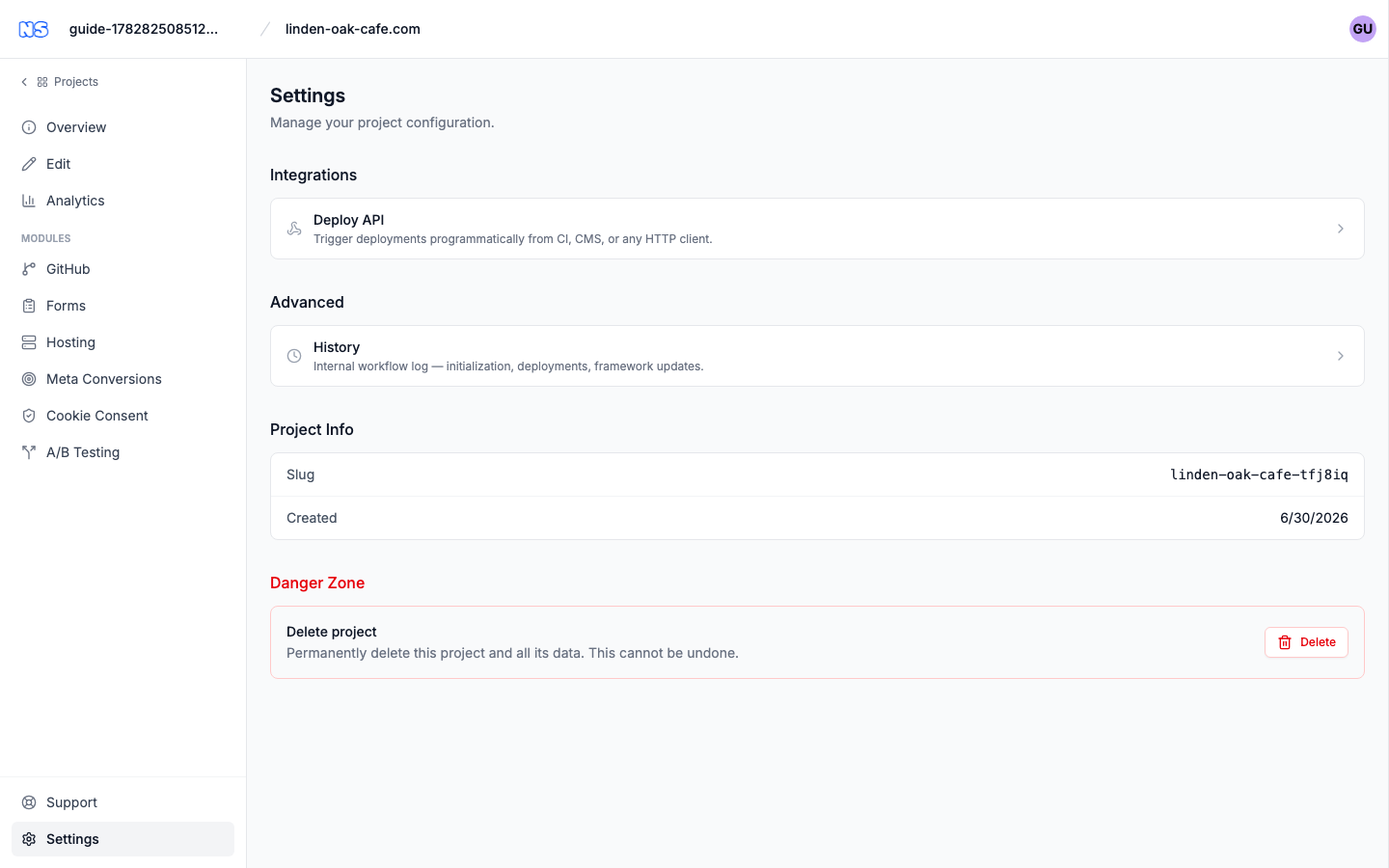
Task: Click the Delete project title
Action: pyautogui.click(x=332, y=632)
